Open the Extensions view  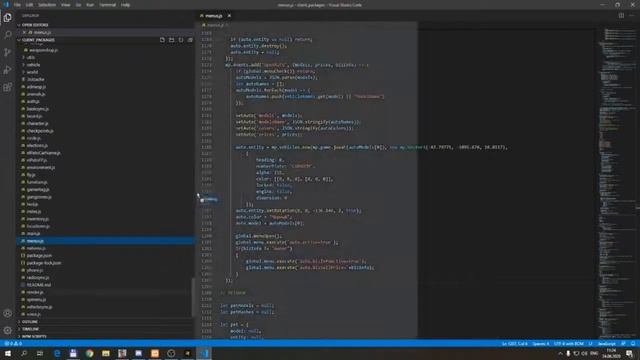7,87
